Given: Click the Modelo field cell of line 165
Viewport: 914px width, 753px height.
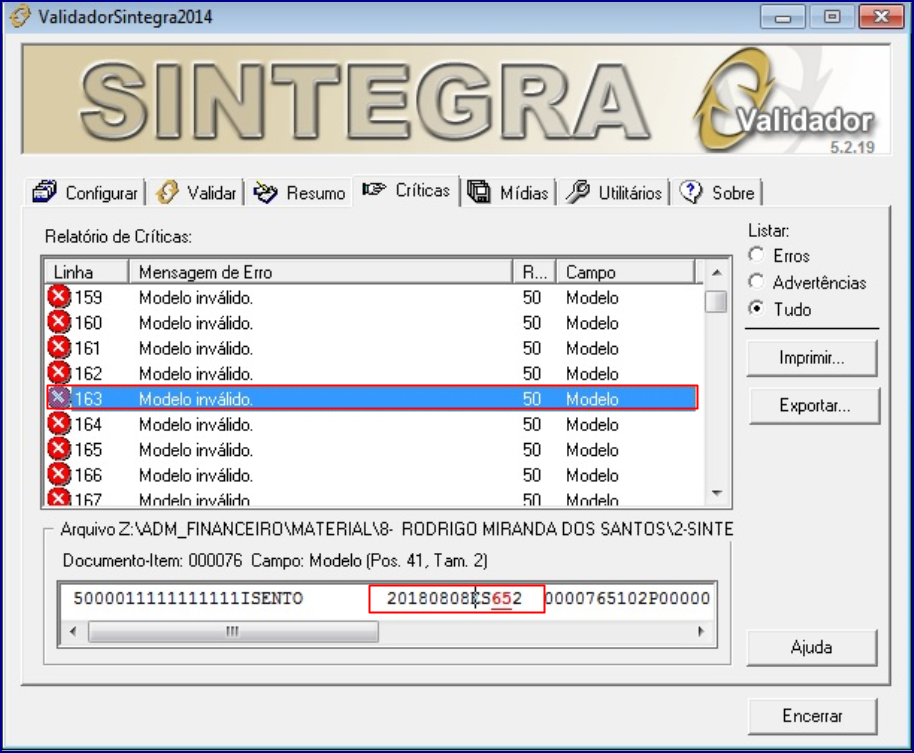Looking at the screenshot, I should pyautogui.click(x=592, y=450).
